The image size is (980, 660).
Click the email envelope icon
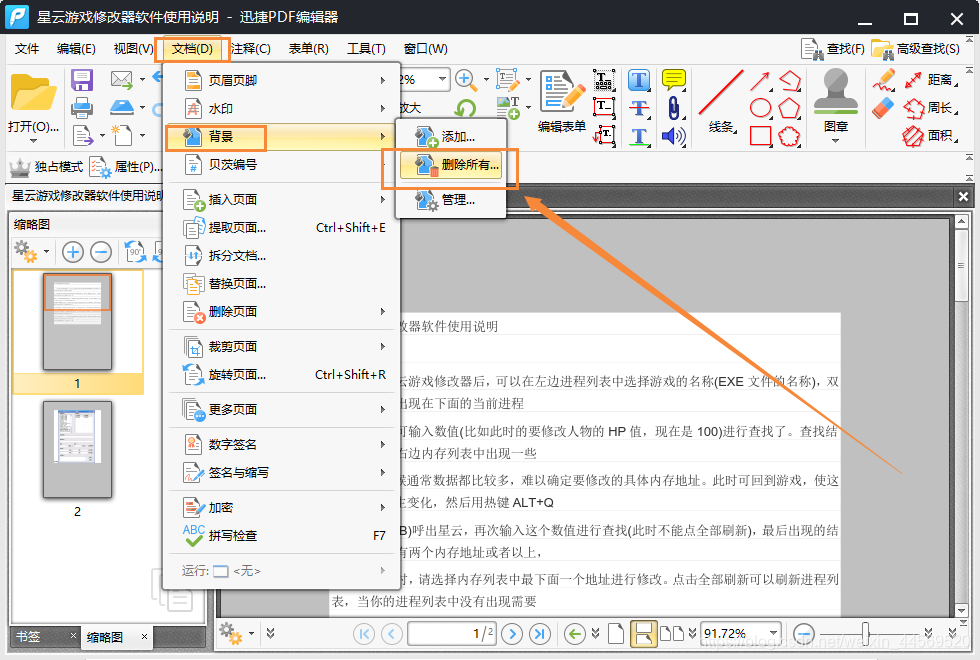tap(121, 79)
